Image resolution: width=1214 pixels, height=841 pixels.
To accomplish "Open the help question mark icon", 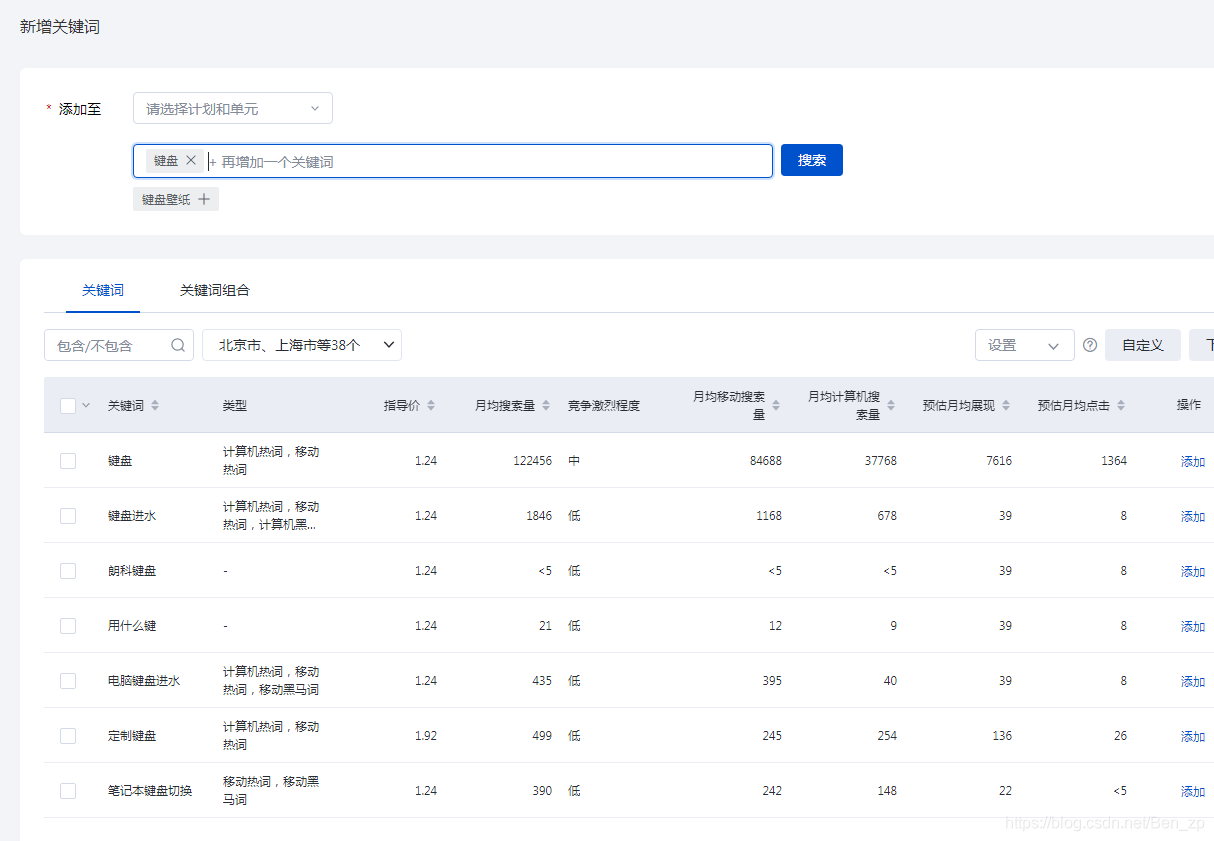I will click(1090, 345).
